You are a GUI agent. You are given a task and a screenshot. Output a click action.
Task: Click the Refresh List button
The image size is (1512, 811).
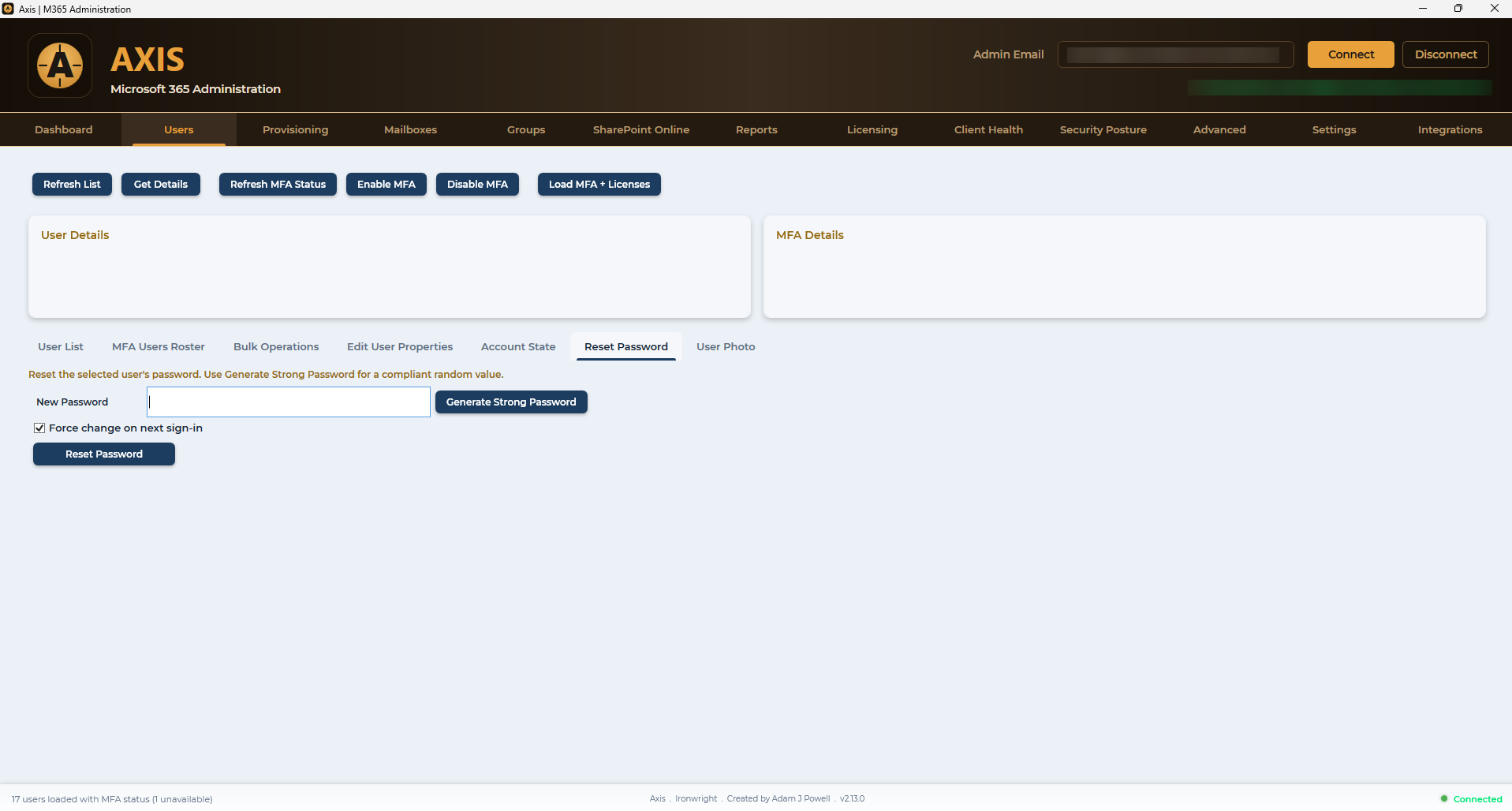(72, 184)
